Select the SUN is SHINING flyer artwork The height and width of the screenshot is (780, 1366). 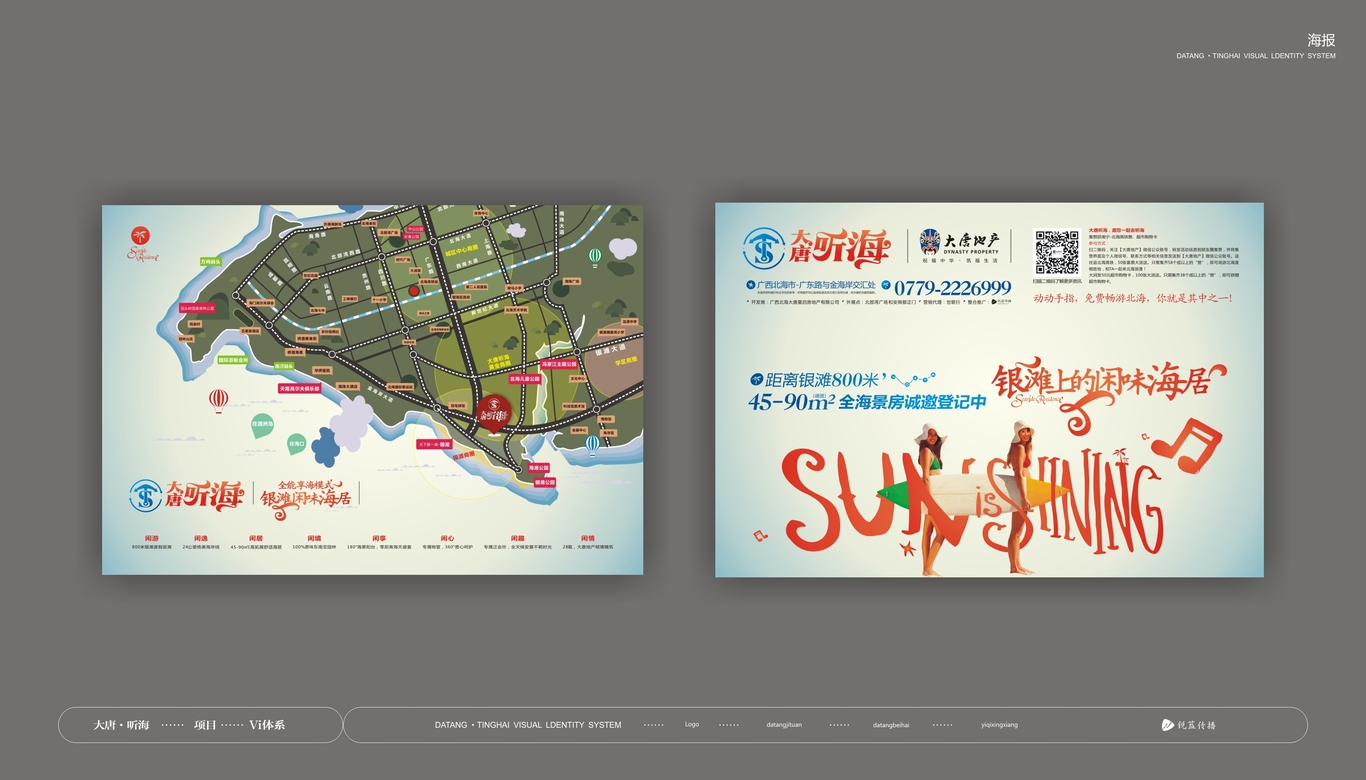tap(989, 390)
